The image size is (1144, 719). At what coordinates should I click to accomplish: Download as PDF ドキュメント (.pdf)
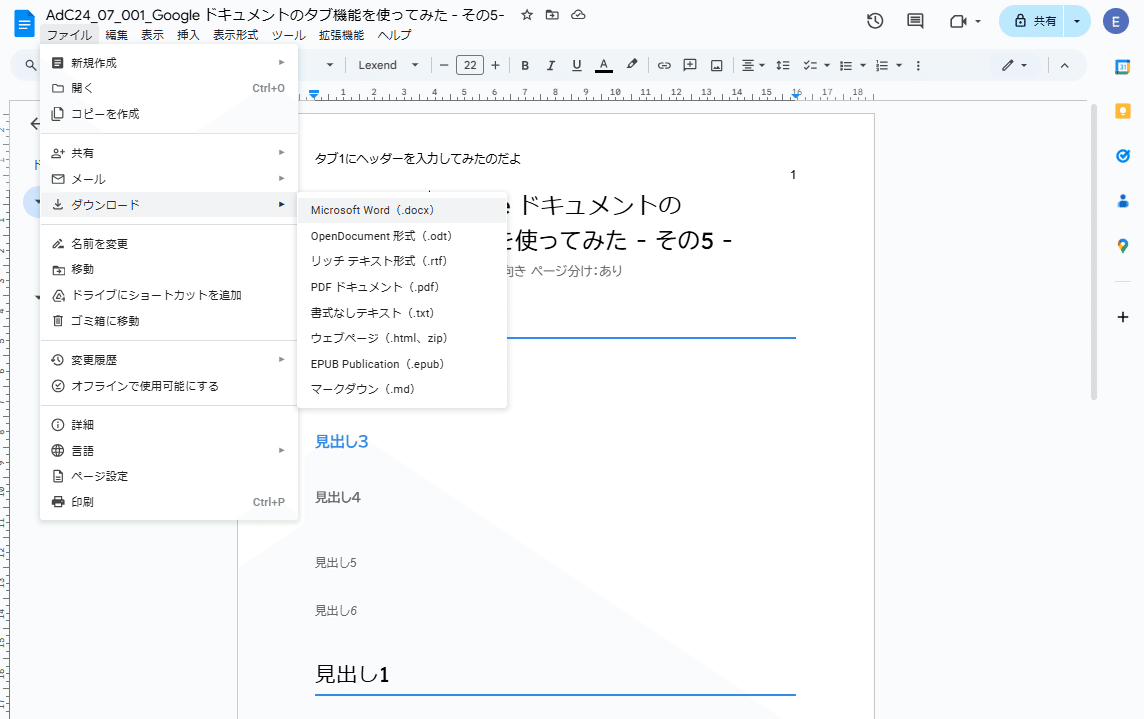(402, 287)
